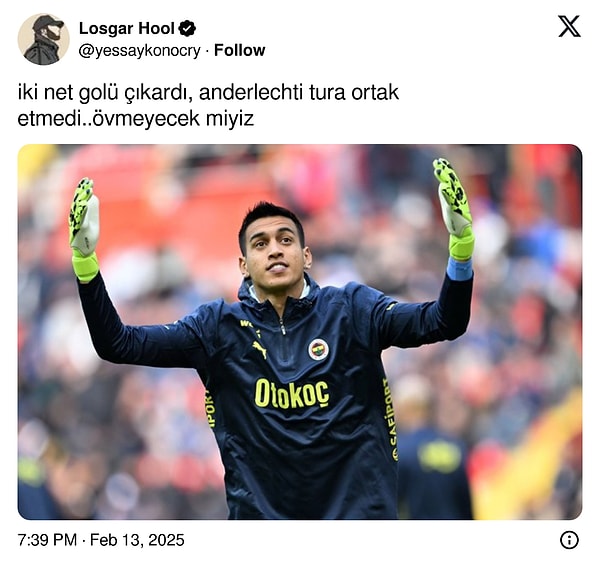Image resolution: width=600 pixels, height=570 pixels.
Task: Open the 7:39 PM timestamp link
Action: (47, 540)
